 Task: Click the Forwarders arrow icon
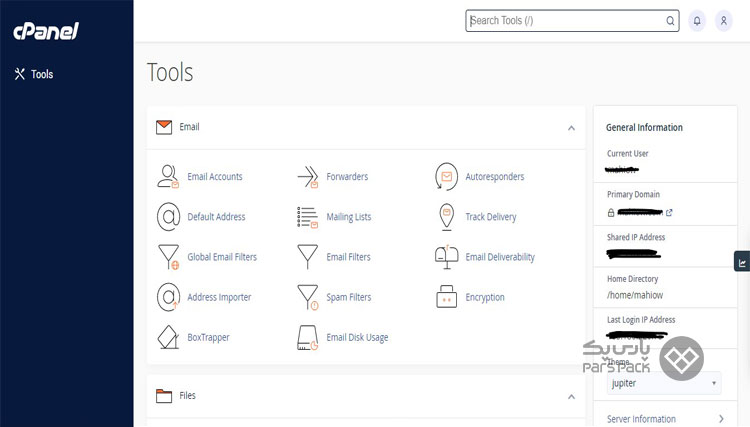pos(308,176)
